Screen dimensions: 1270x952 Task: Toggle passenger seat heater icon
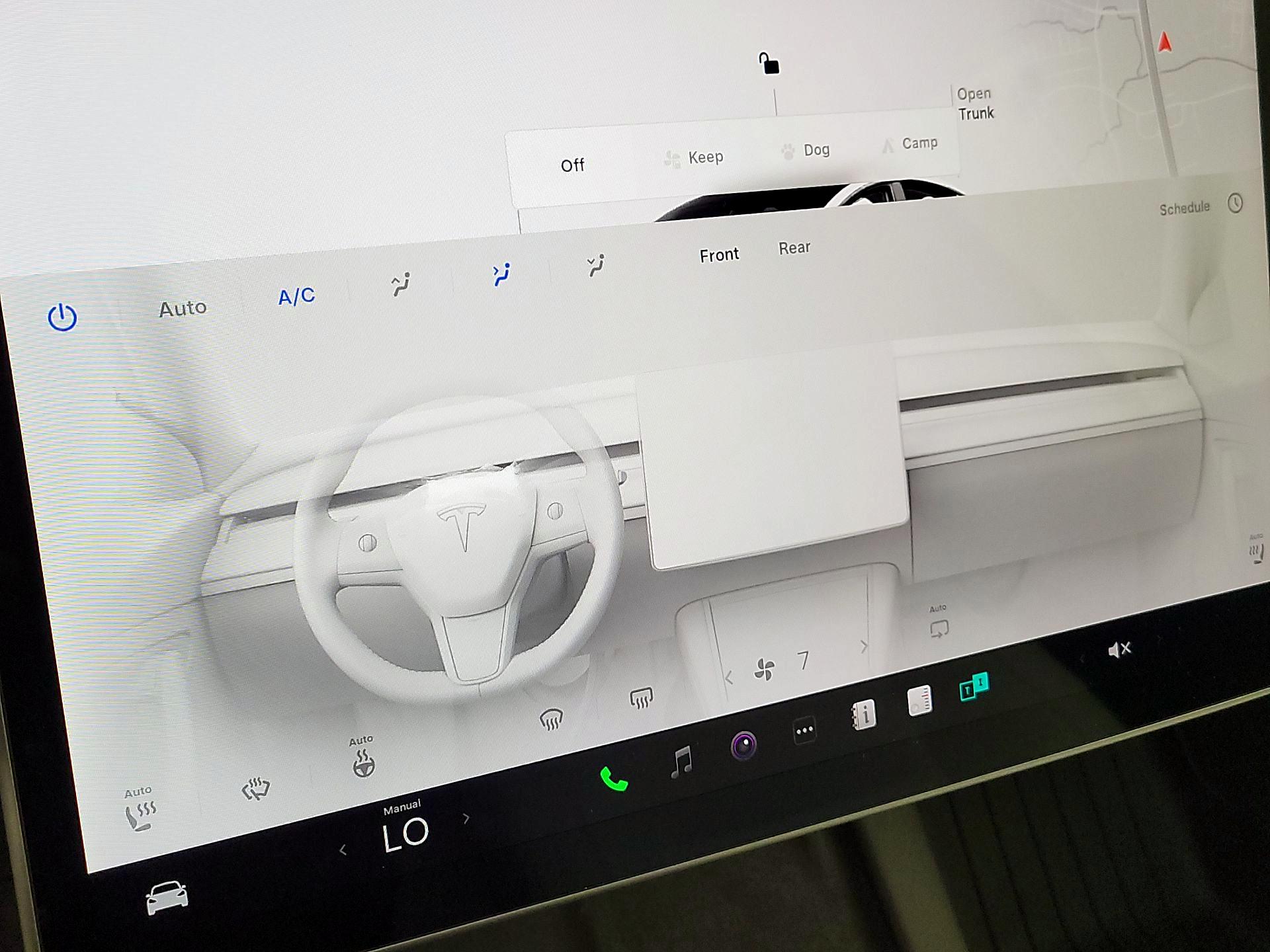coord(1257,549)
